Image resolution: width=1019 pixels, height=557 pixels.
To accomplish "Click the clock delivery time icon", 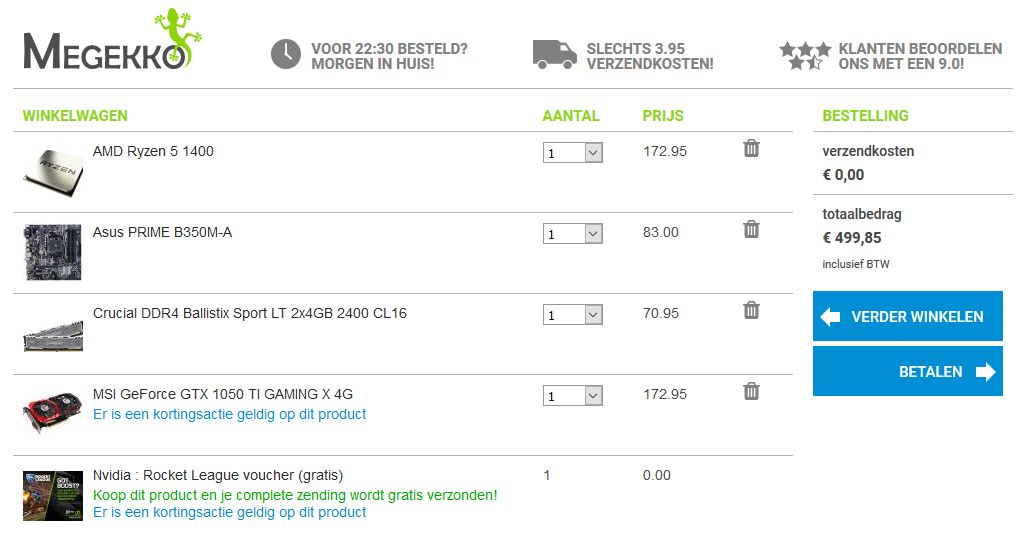I will point(286,54).
